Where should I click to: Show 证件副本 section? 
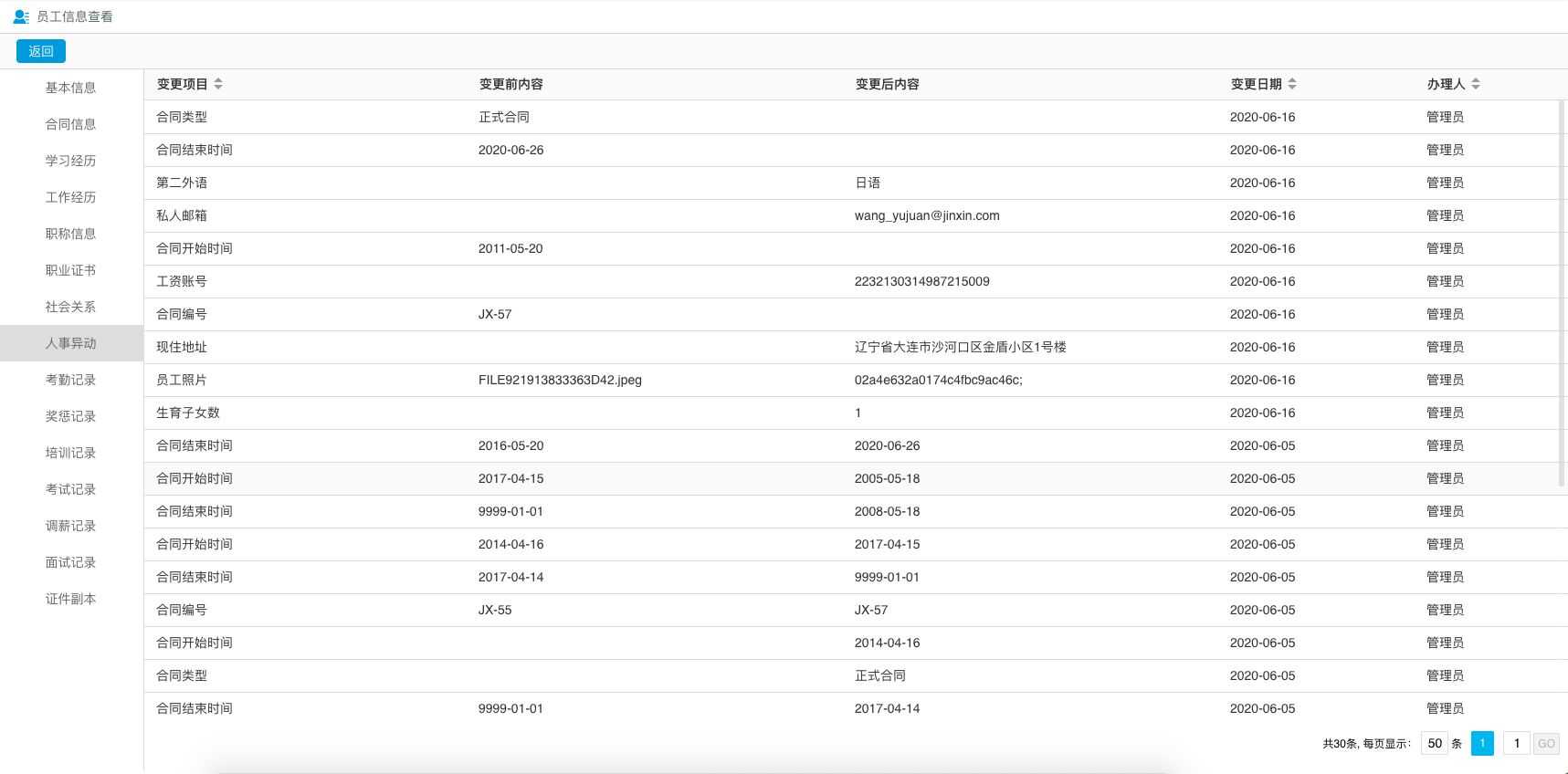(x=71, y=599)
